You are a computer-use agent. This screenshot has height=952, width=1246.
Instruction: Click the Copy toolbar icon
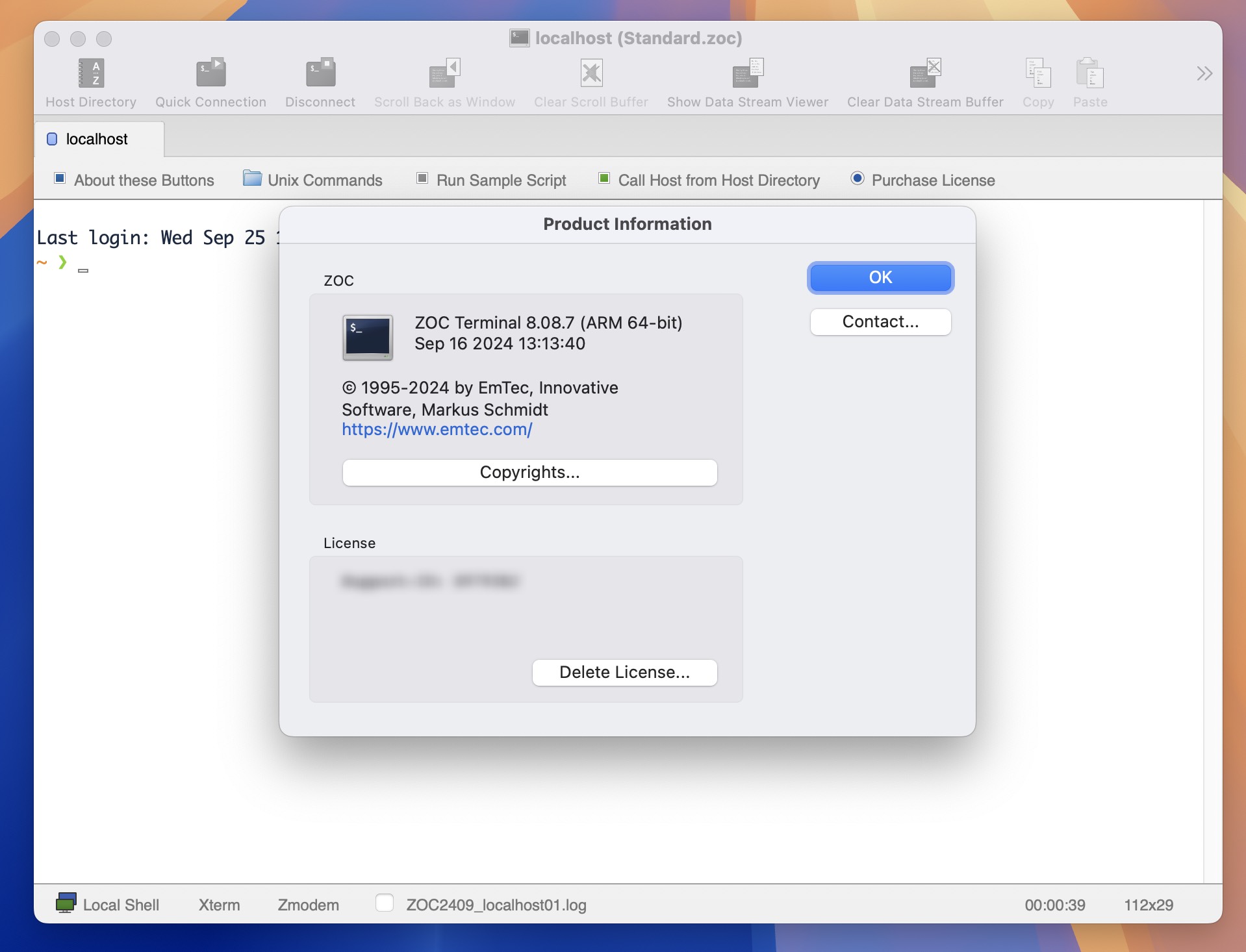pos(1038,73)
